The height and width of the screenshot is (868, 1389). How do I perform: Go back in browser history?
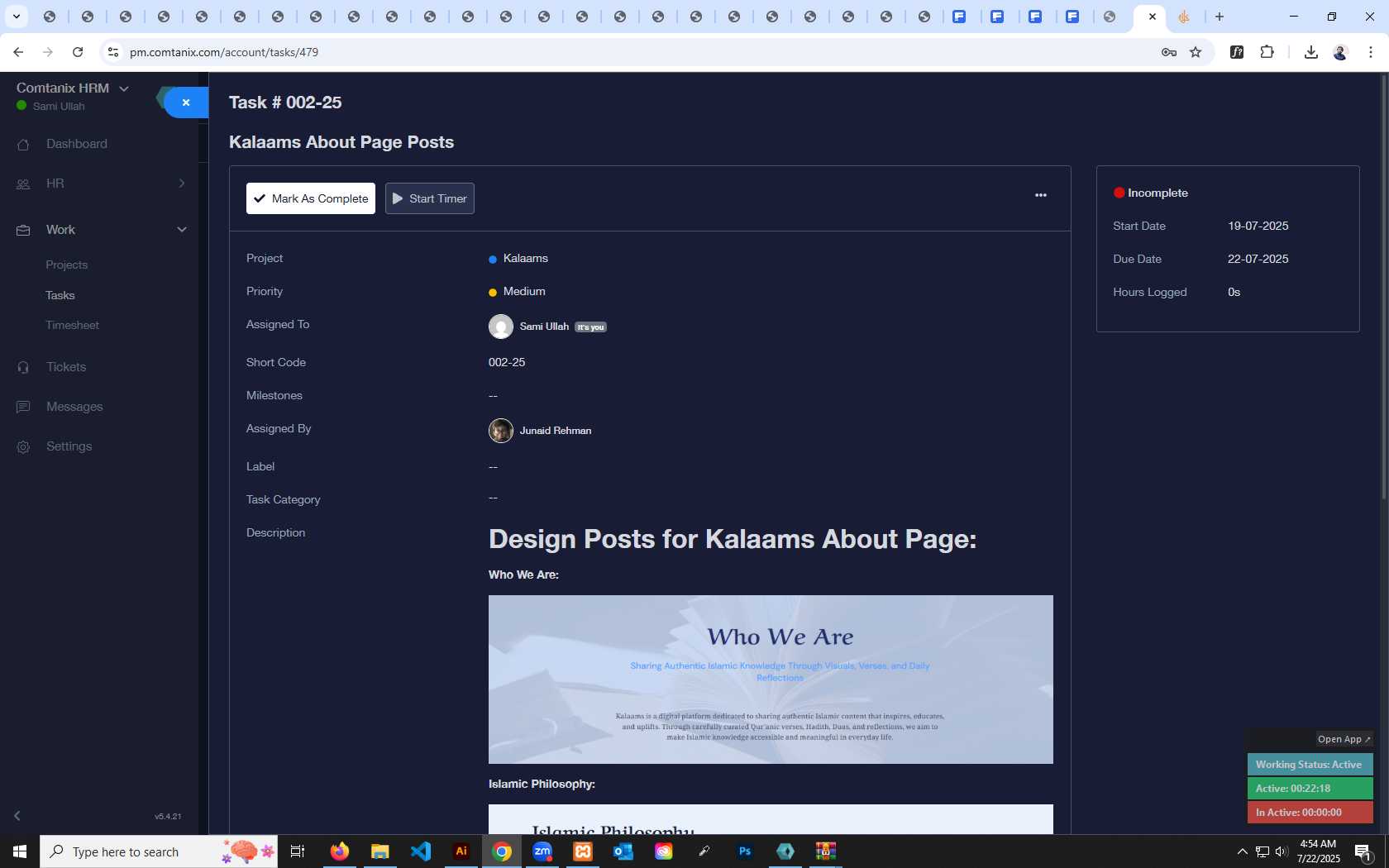18,52
